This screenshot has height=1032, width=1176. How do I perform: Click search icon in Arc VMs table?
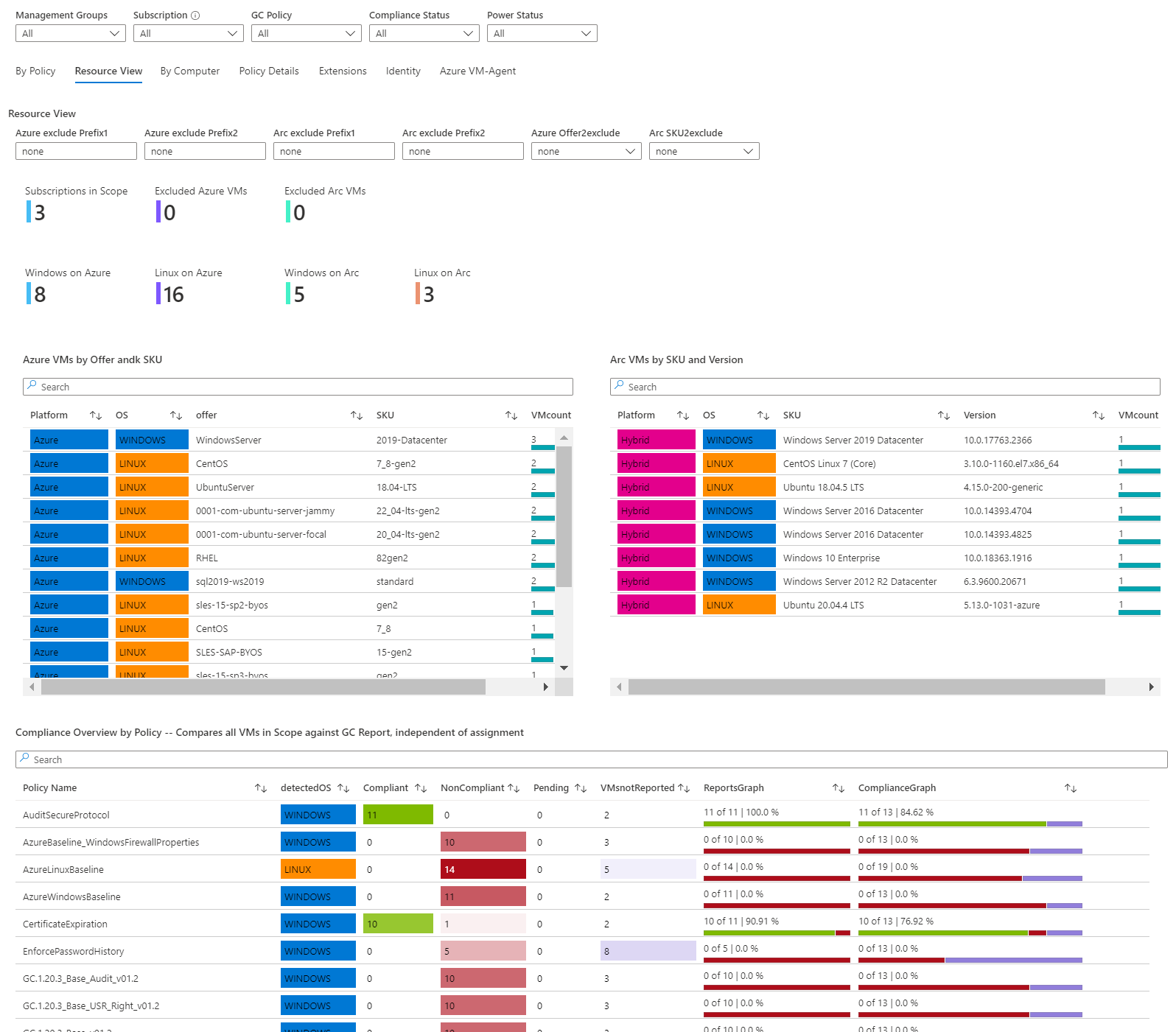(x=619, y=385)
